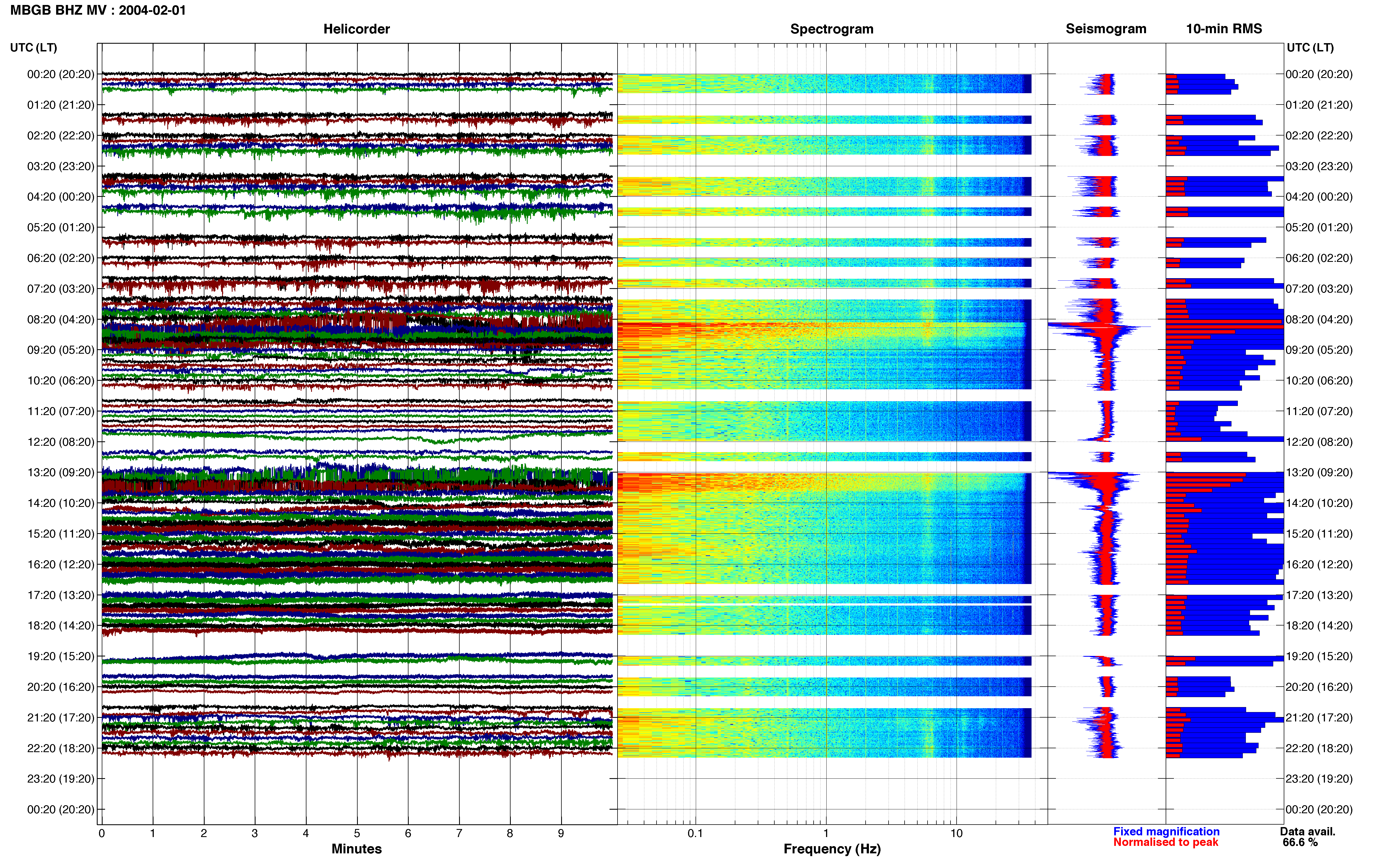
Task: Click the left time label '19:20 (15:20)'
Action: (x=61, y=656)
